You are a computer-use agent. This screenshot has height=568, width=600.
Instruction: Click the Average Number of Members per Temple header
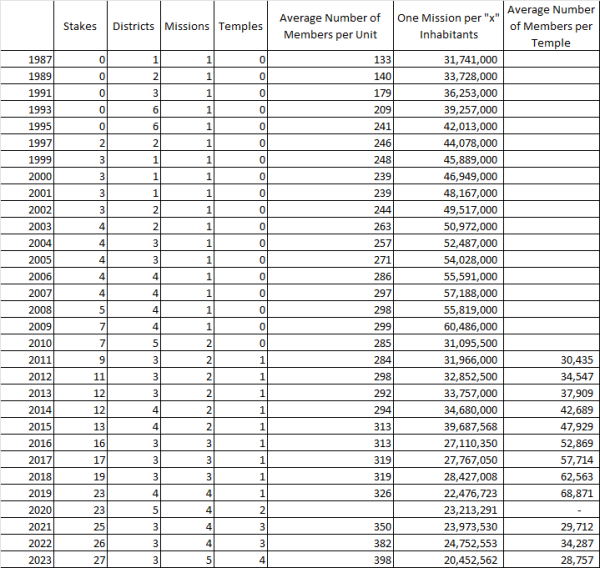tap(550, 26)
